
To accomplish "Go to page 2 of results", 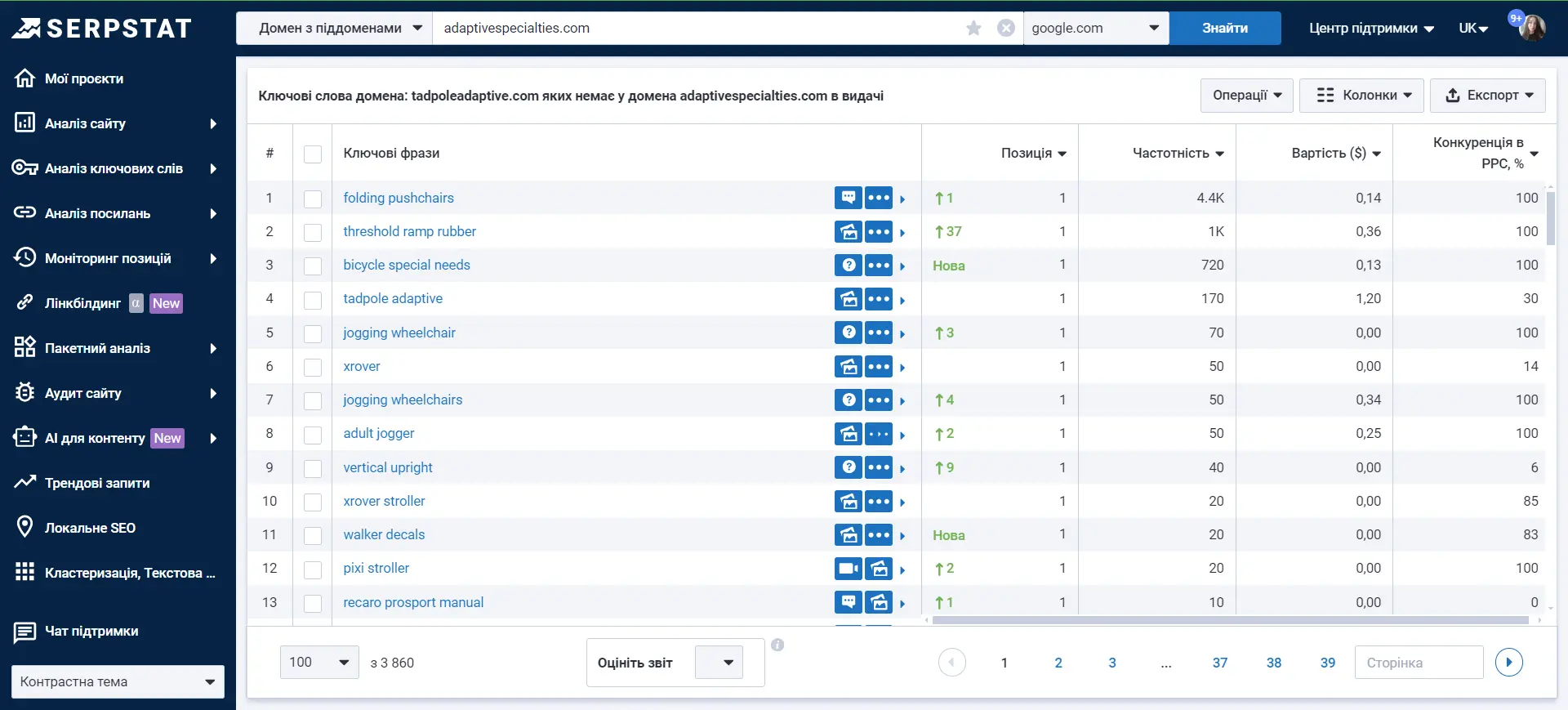I will 1058,663.
